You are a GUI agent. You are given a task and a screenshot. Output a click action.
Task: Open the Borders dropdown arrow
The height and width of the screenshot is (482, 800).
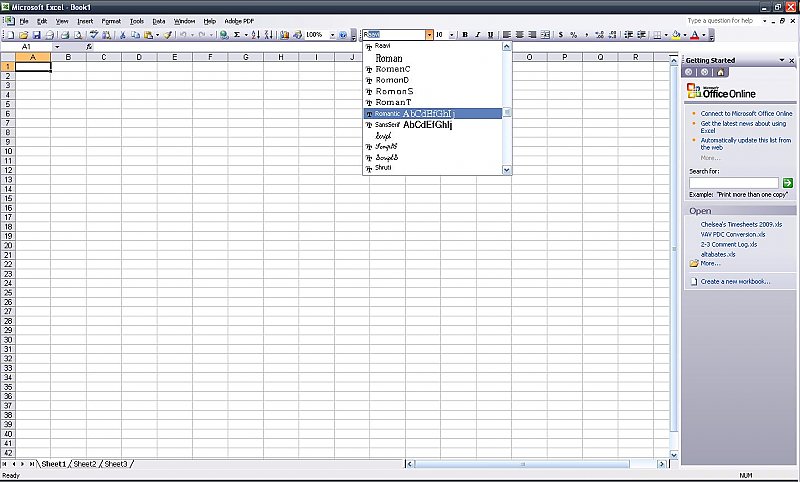pyautogui.click(x=666, y=35)
